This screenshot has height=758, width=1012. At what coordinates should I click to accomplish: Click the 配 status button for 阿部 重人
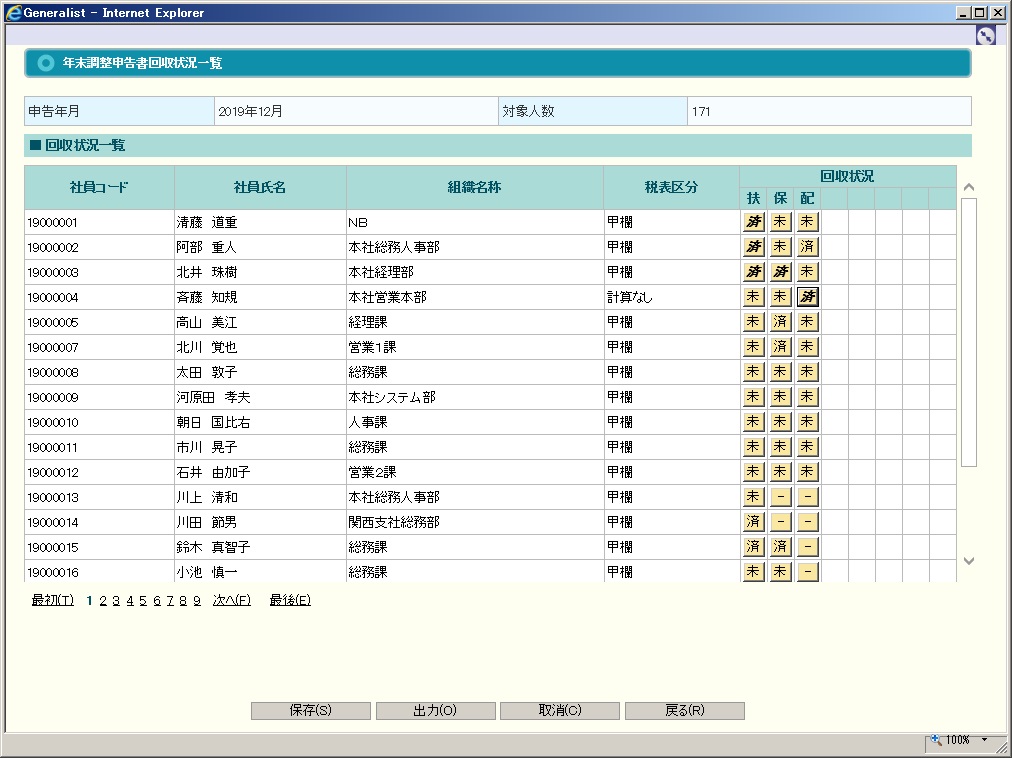coord(808,247)
